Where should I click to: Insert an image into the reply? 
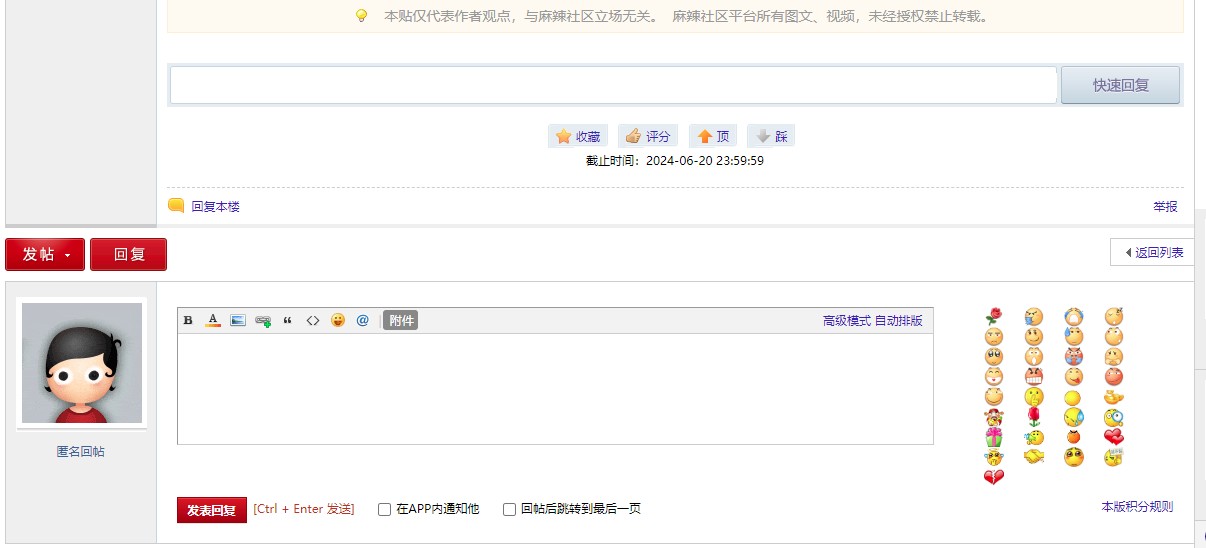(238, 321)
